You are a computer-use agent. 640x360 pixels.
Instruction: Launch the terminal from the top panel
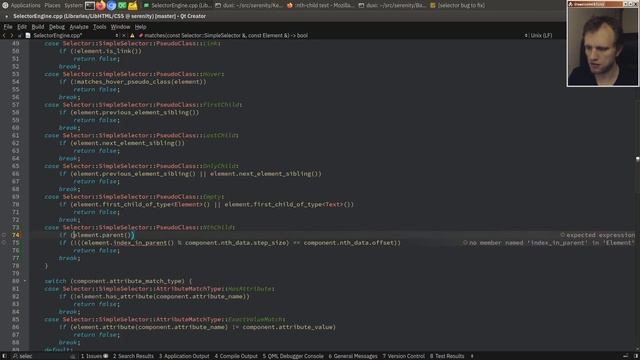coord(90,5)
